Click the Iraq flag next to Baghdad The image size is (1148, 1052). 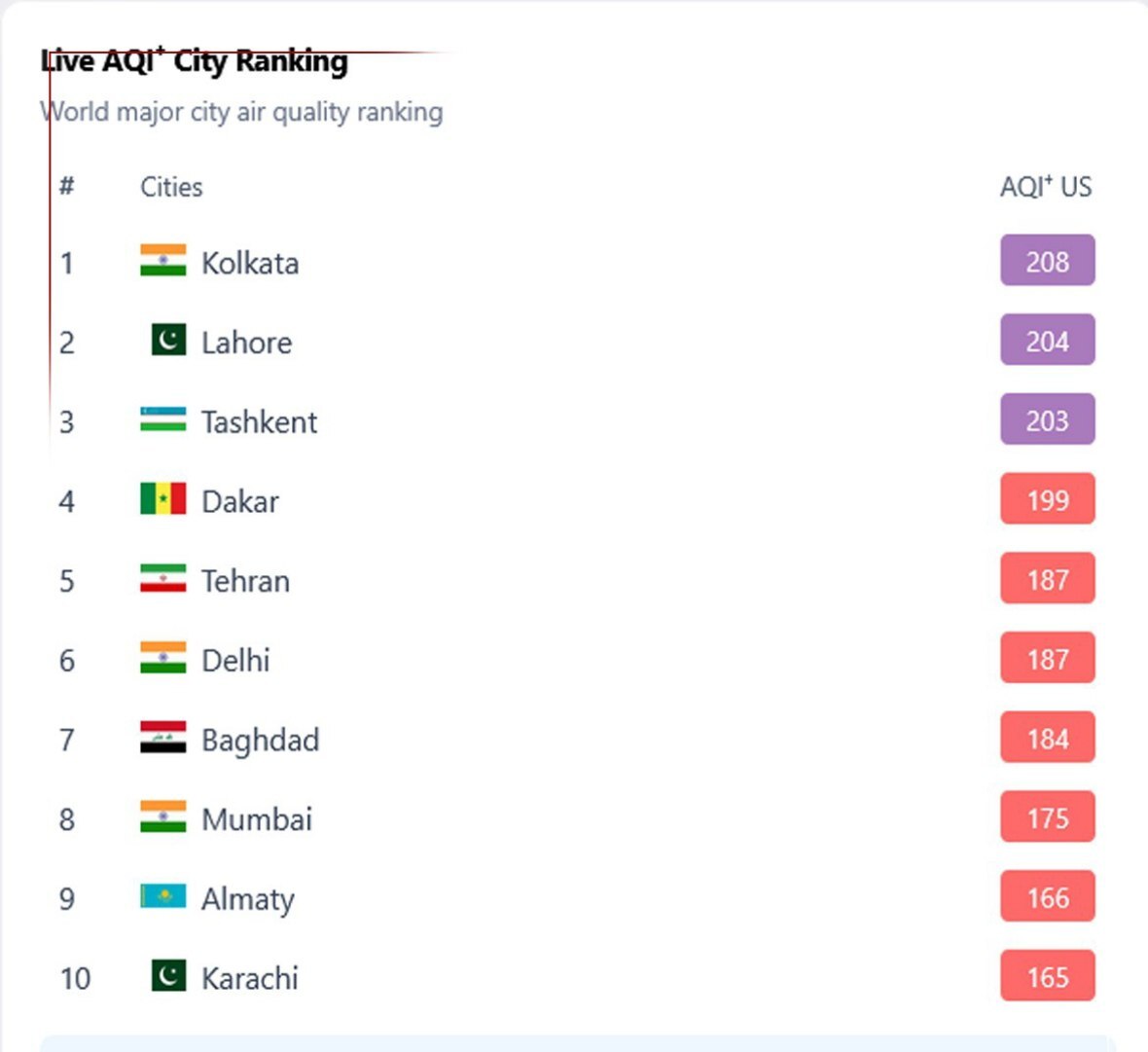click(162, 738)
